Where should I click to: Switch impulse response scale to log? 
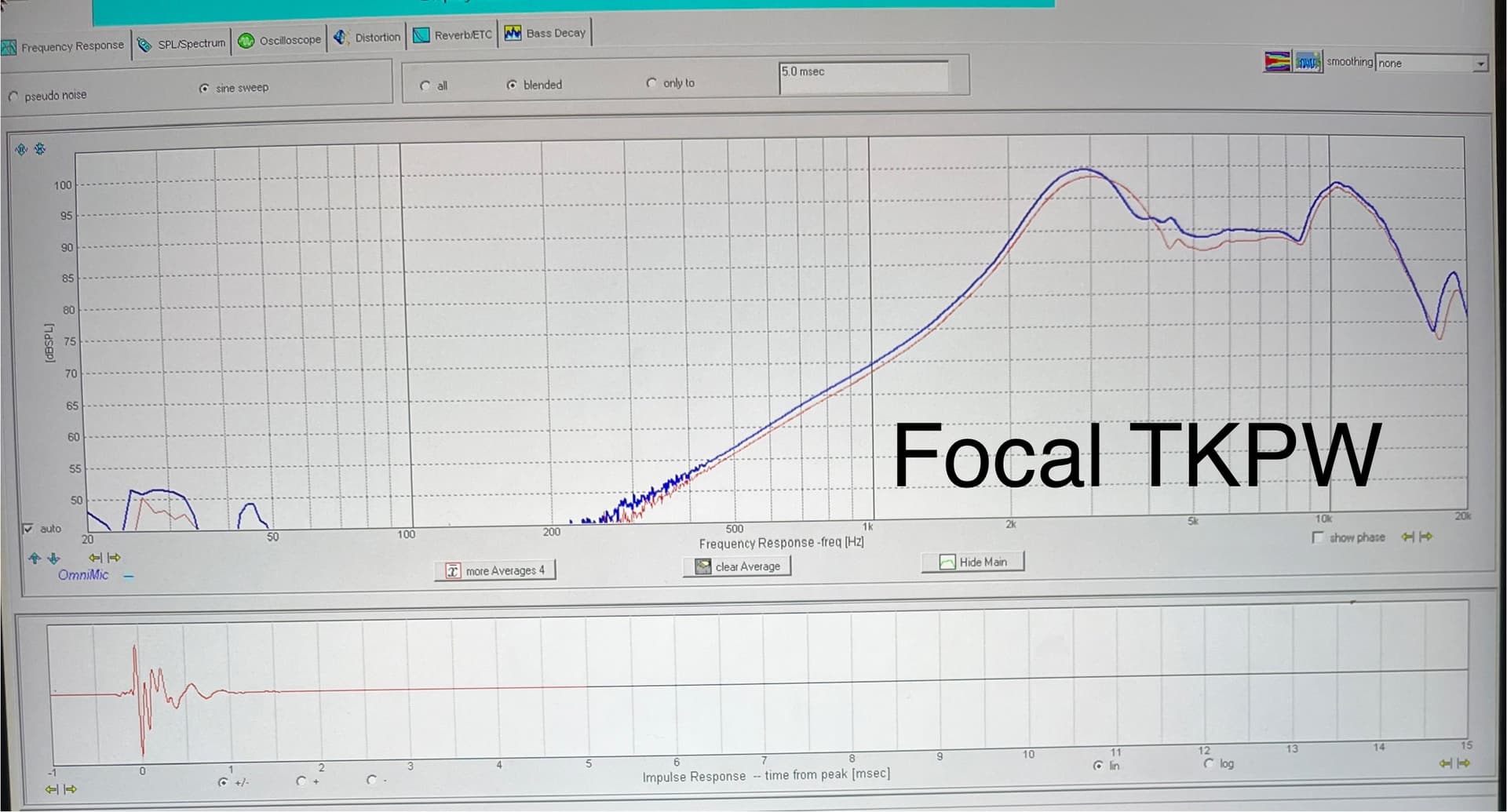click(x=1209, y=763)
